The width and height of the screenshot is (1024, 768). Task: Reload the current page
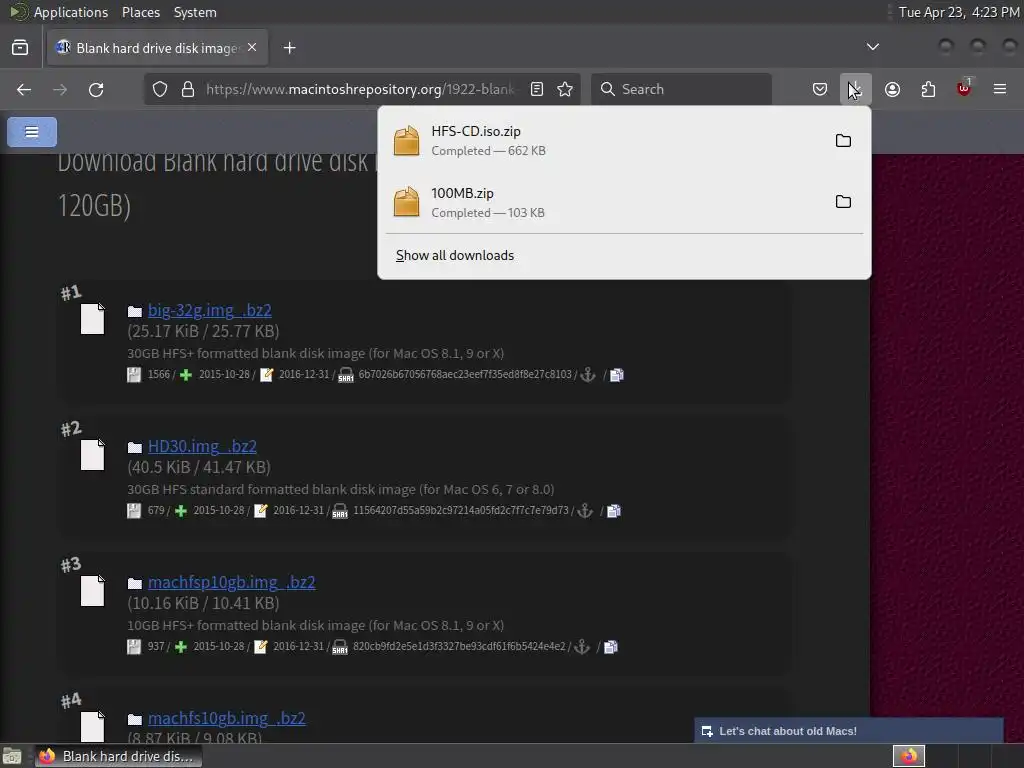[x=96, y=89]
